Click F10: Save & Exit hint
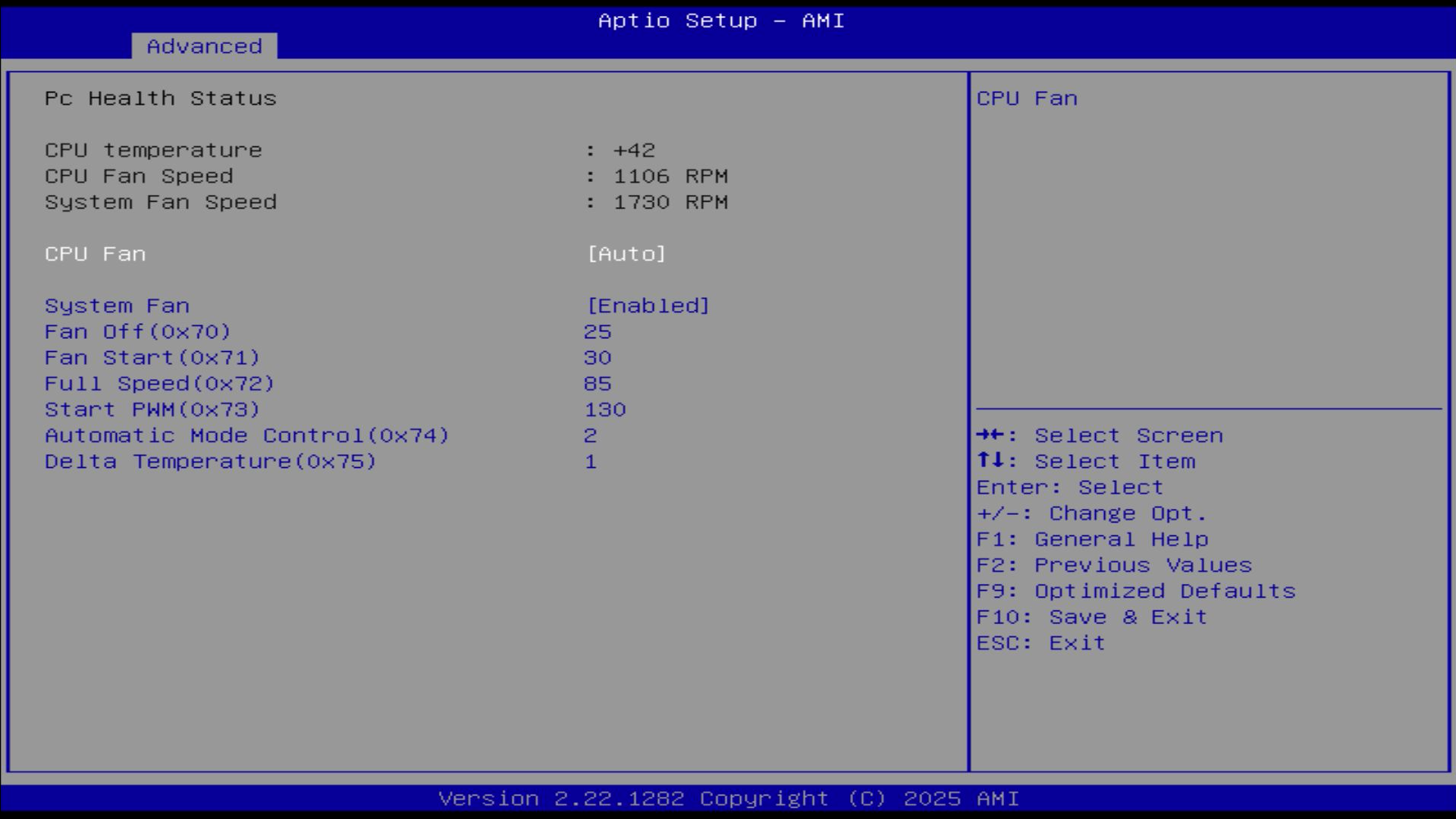Viewport: 1456px width, 819px height. (x=1091, y=617)
